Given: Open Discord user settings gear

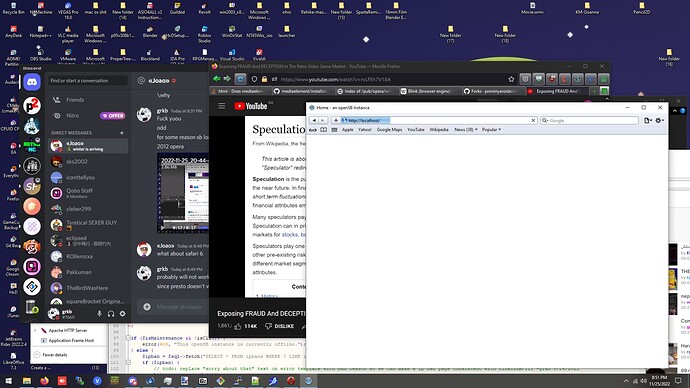Looking at the screenshot, I should tap(122, 314).
